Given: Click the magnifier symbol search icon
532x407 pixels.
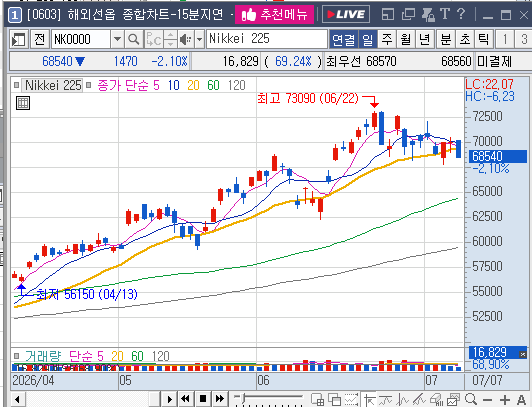Looking at the screenshot, I should [133, 39].
